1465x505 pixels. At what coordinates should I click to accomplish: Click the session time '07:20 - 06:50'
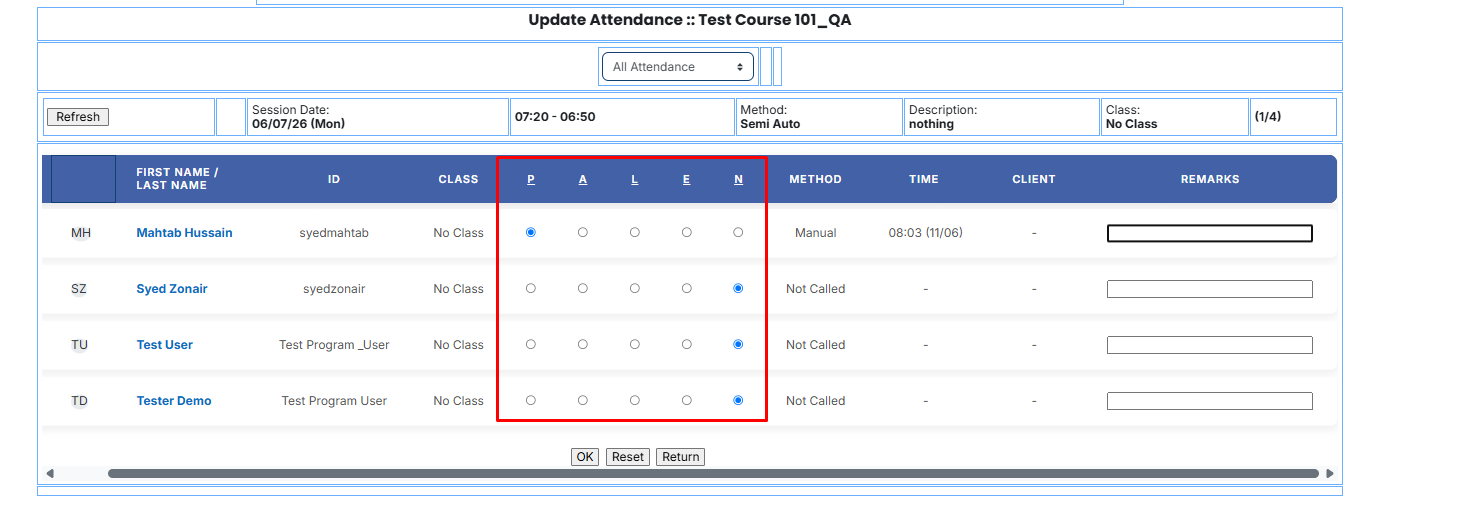(x=555, y=117)
